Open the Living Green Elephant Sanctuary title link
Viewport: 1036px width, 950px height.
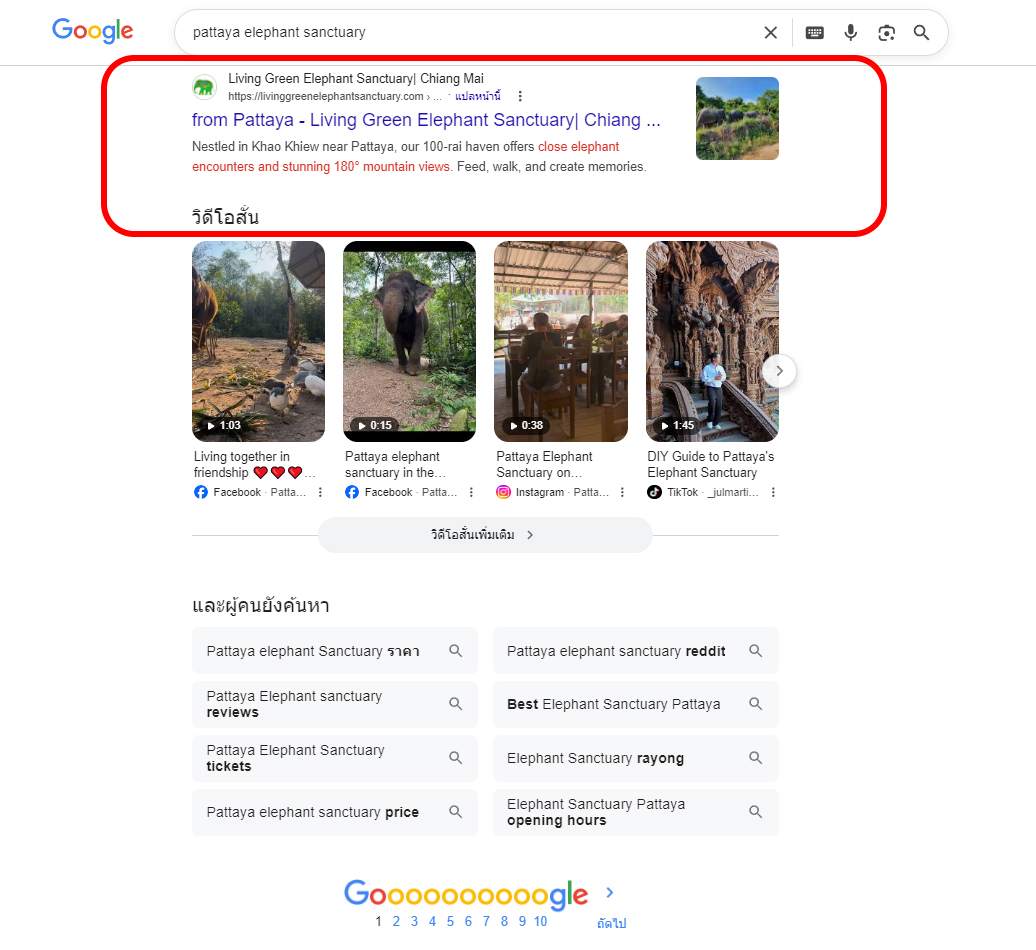(426, 120)
